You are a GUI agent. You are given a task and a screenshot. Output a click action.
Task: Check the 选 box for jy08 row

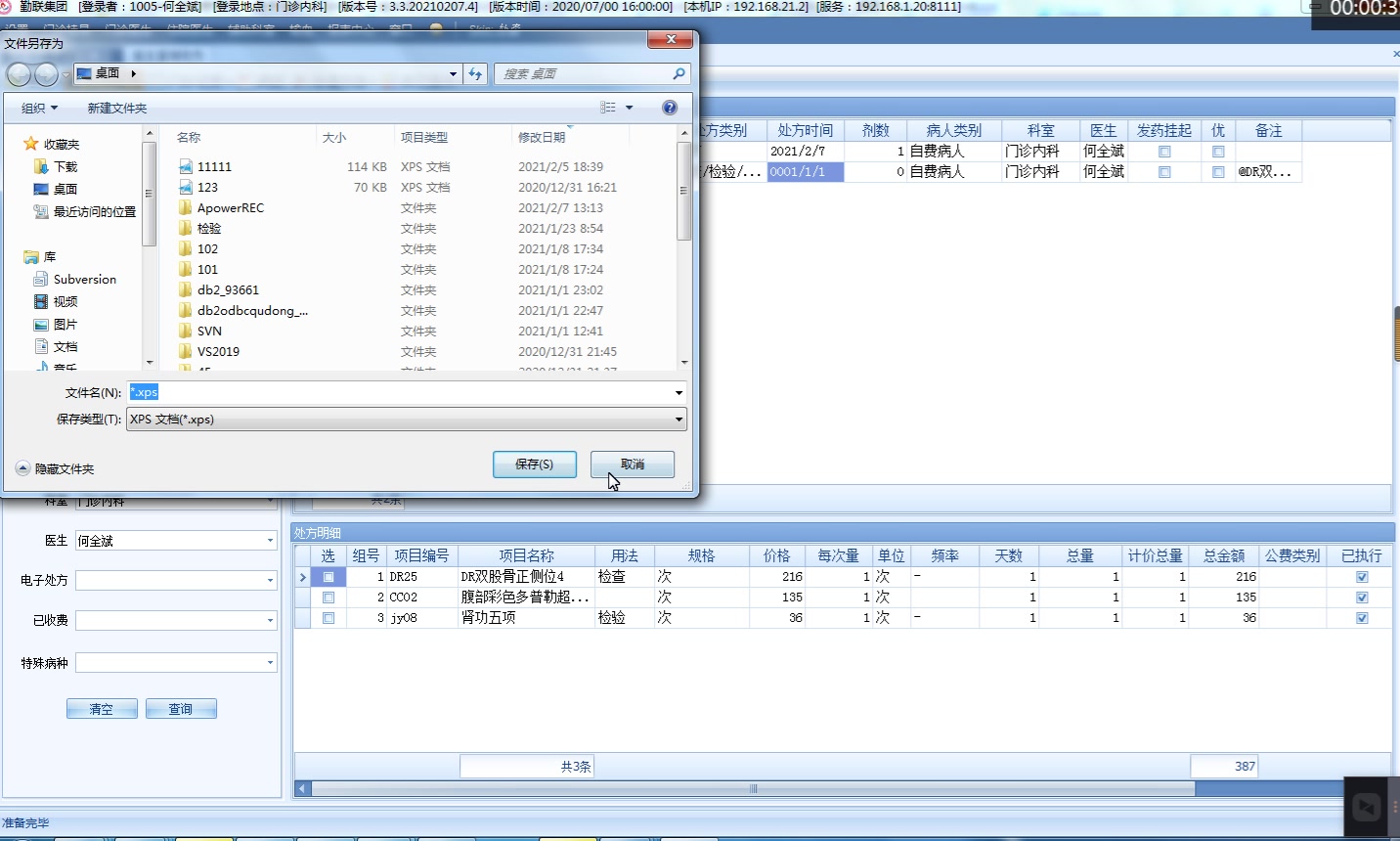tap(328, 618)
